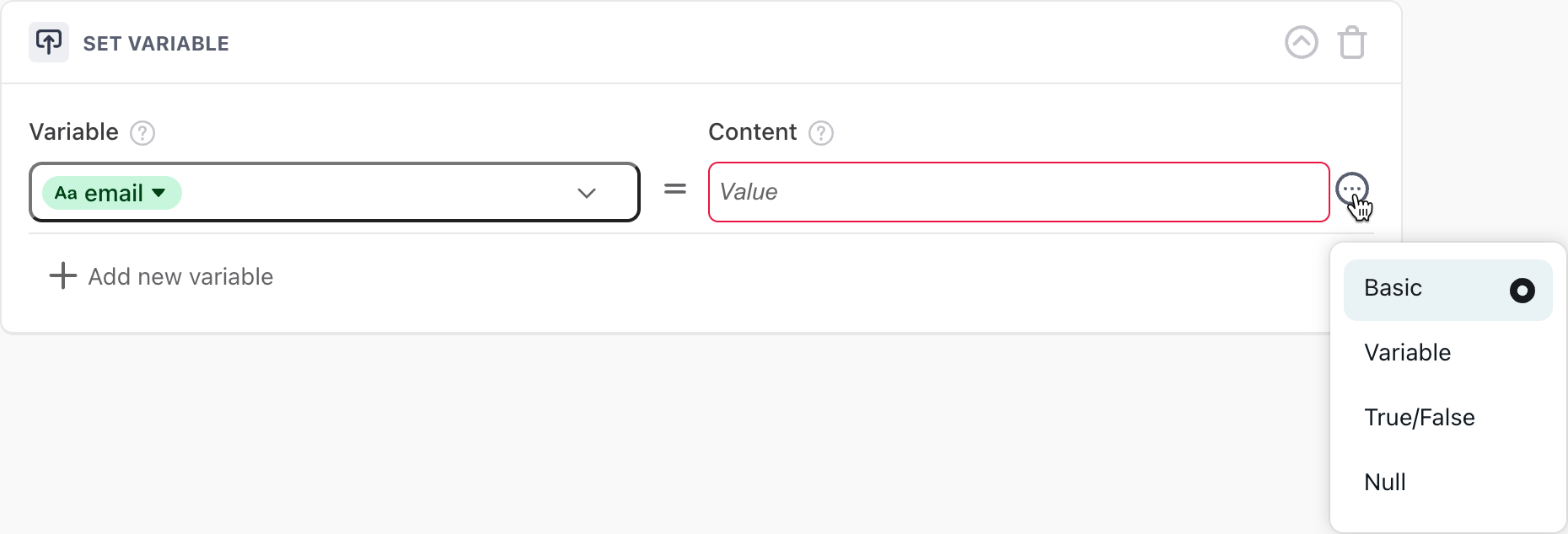Screen dimensions: 1568x534
Task: Choose Variable from the content type menu
Action: click(x=1407, y=353)
